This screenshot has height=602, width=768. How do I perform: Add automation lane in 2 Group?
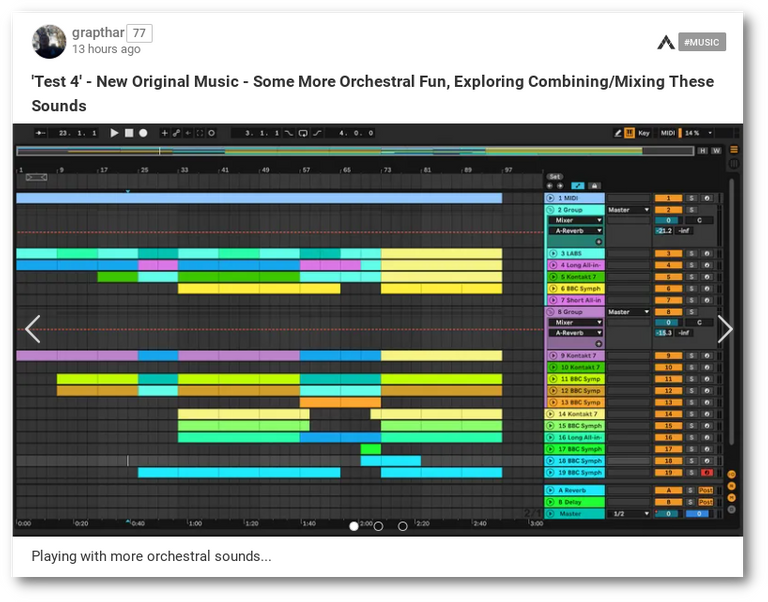[599, 242]
